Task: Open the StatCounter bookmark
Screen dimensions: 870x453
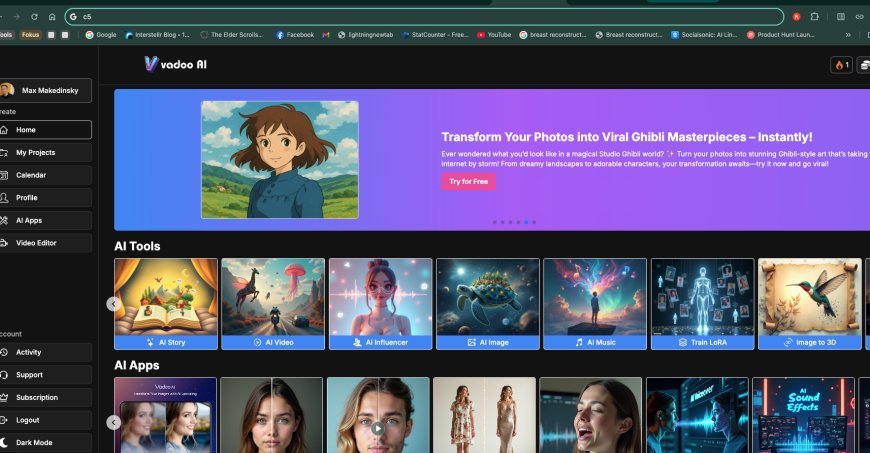Action: 435,34
